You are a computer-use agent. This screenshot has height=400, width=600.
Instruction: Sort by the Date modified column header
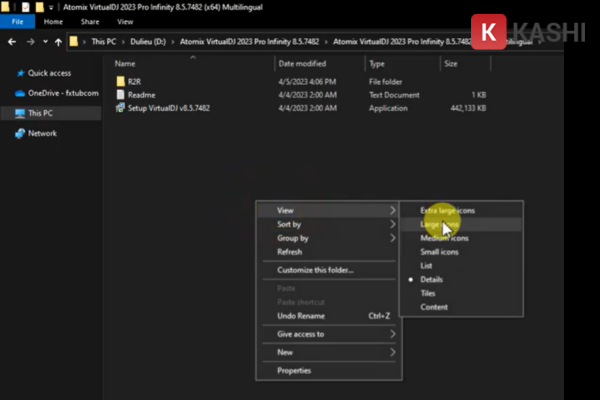point(302,63)
